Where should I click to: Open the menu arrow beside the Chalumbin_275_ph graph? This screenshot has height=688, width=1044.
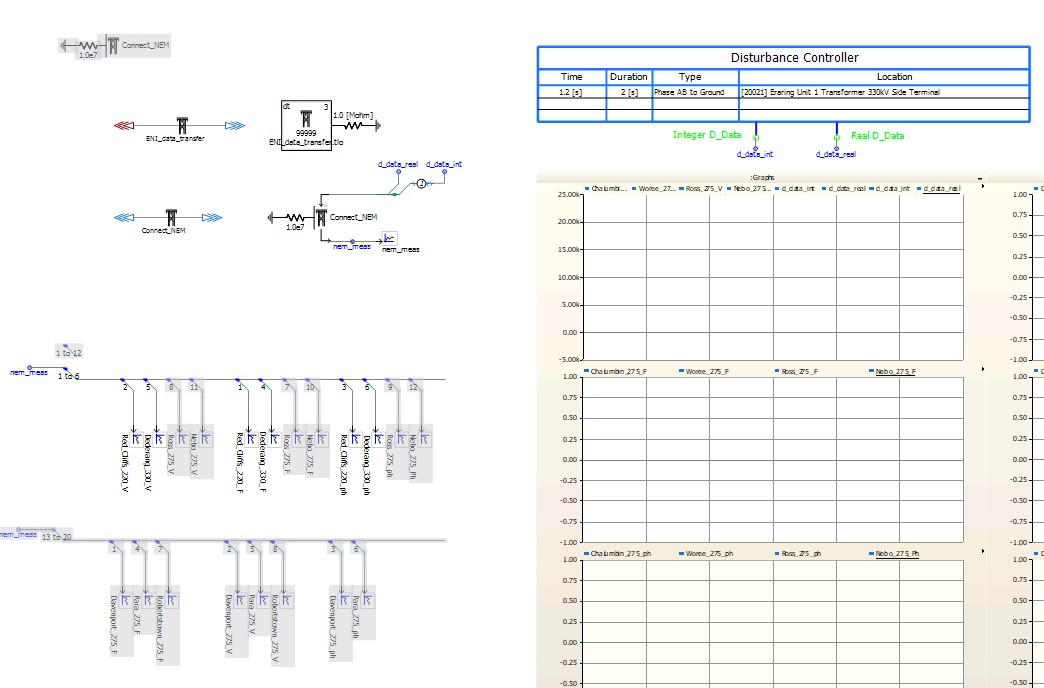click(983, 551)
